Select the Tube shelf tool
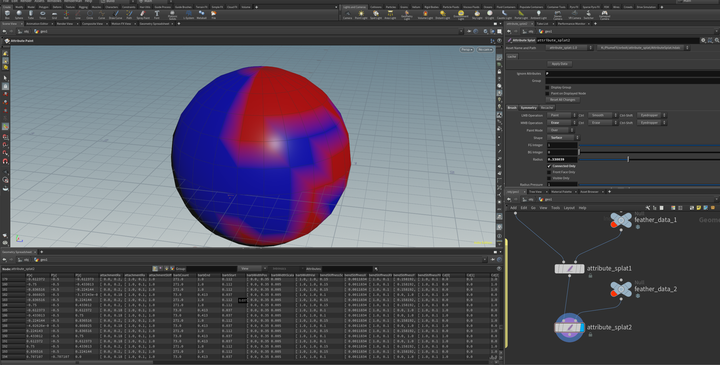The height and width of the screenshot is (365, 720). coord(31,15)
